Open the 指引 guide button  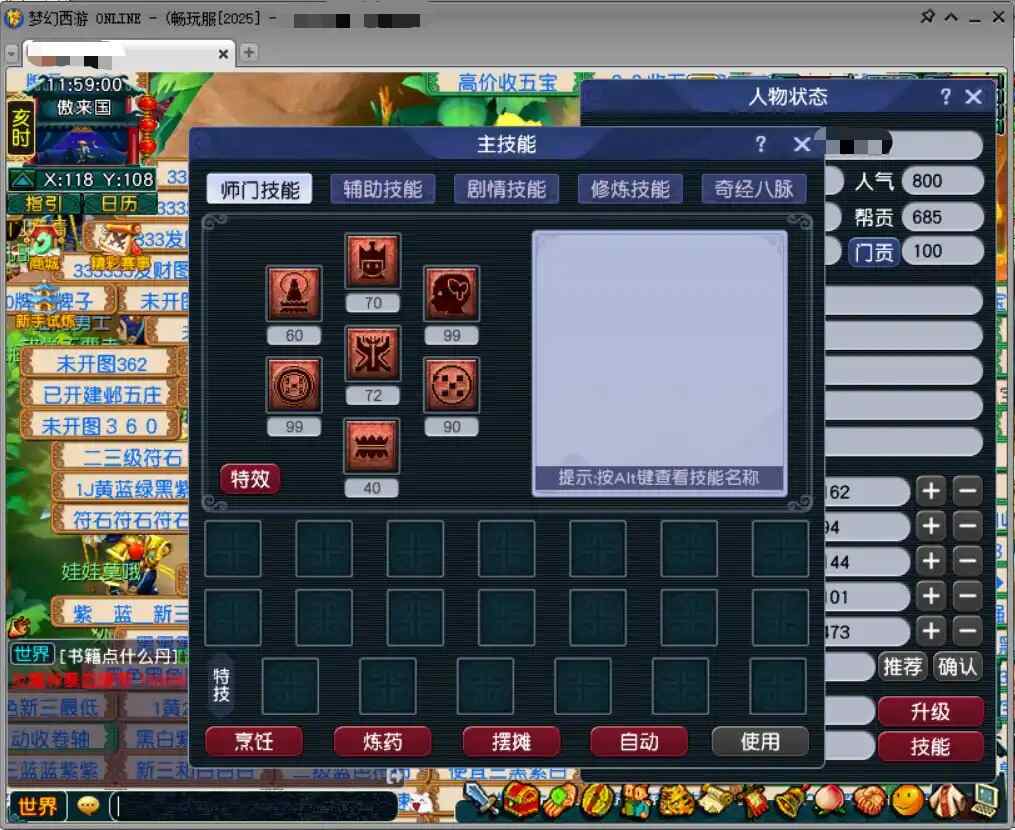click(x=43, y=204)
